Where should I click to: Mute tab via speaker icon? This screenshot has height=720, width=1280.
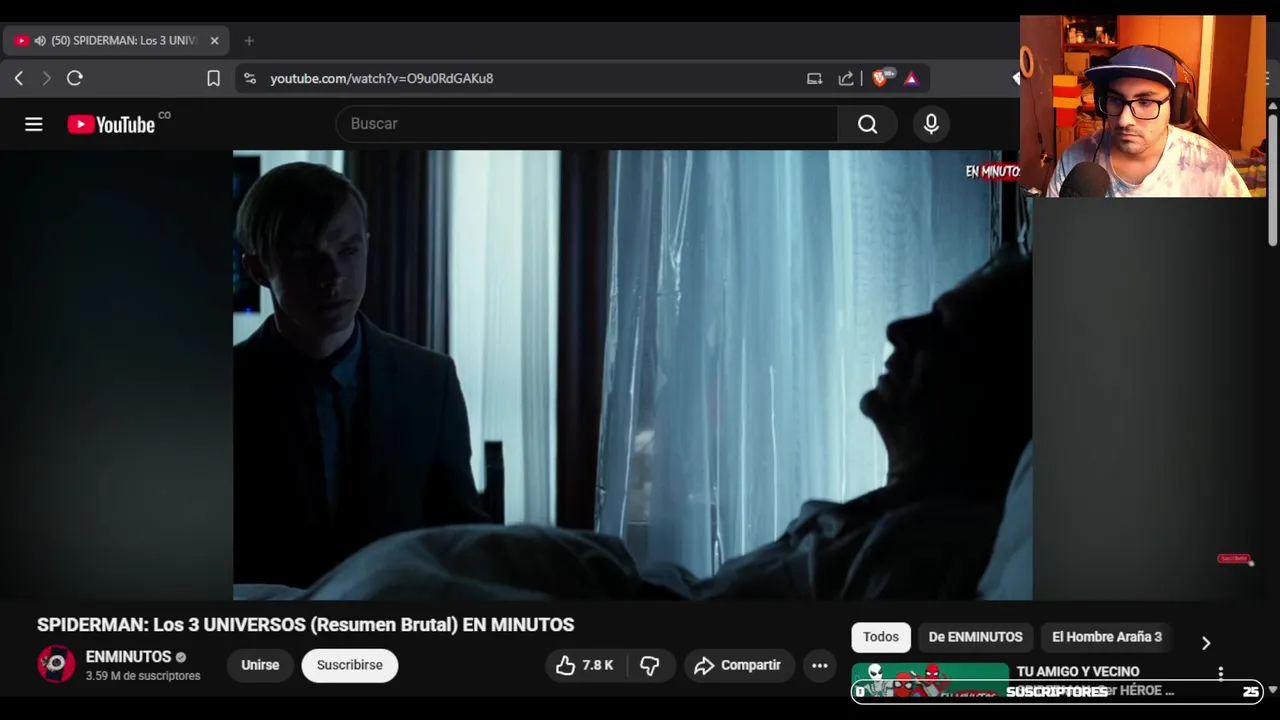40,41
